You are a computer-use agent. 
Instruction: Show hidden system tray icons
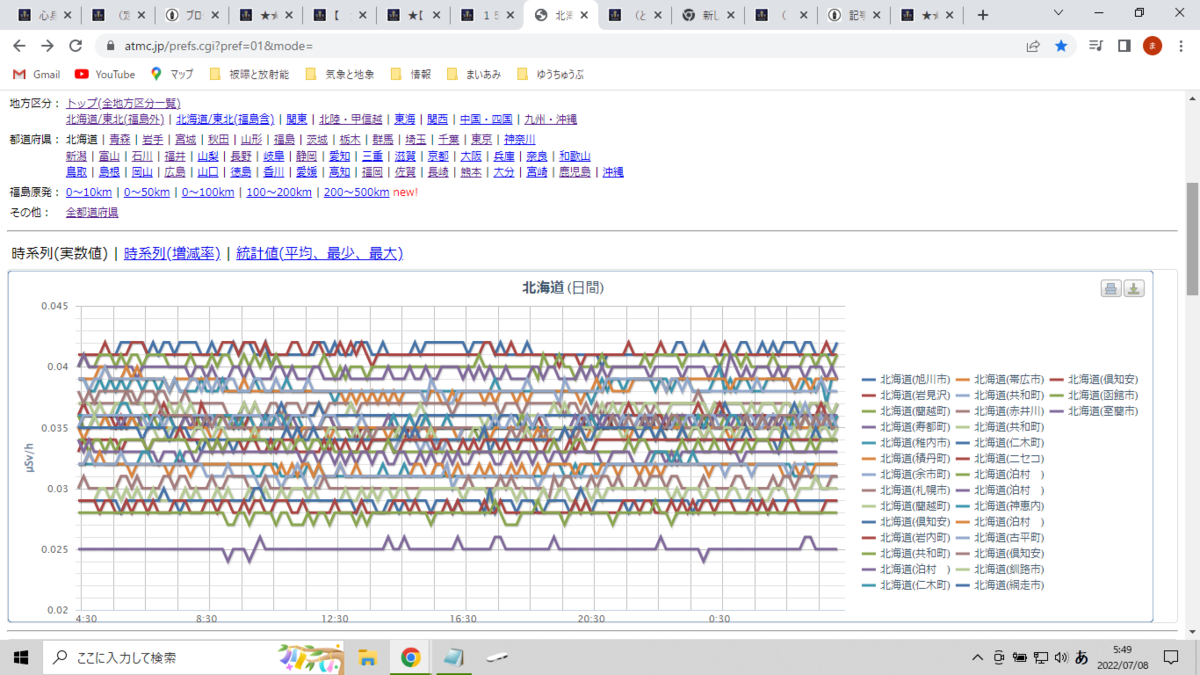pyautogui.click(x=978, y=657)
